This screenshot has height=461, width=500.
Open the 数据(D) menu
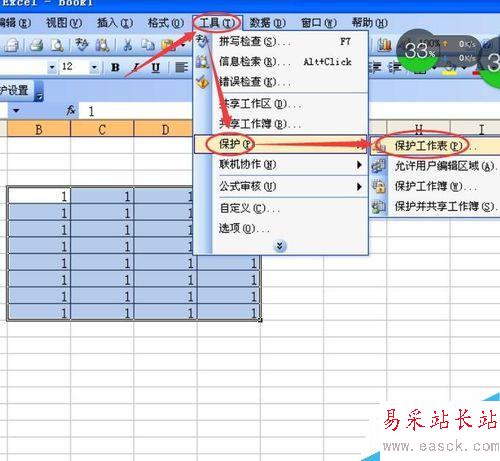tap(268, 23)
